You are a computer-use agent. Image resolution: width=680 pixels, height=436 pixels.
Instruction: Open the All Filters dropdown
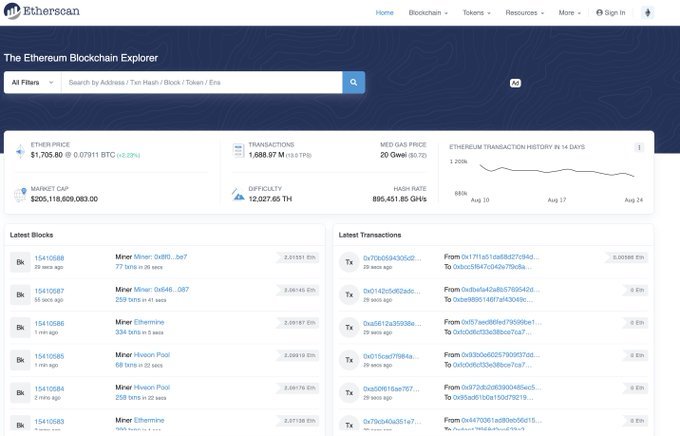[x=33, y=82]
